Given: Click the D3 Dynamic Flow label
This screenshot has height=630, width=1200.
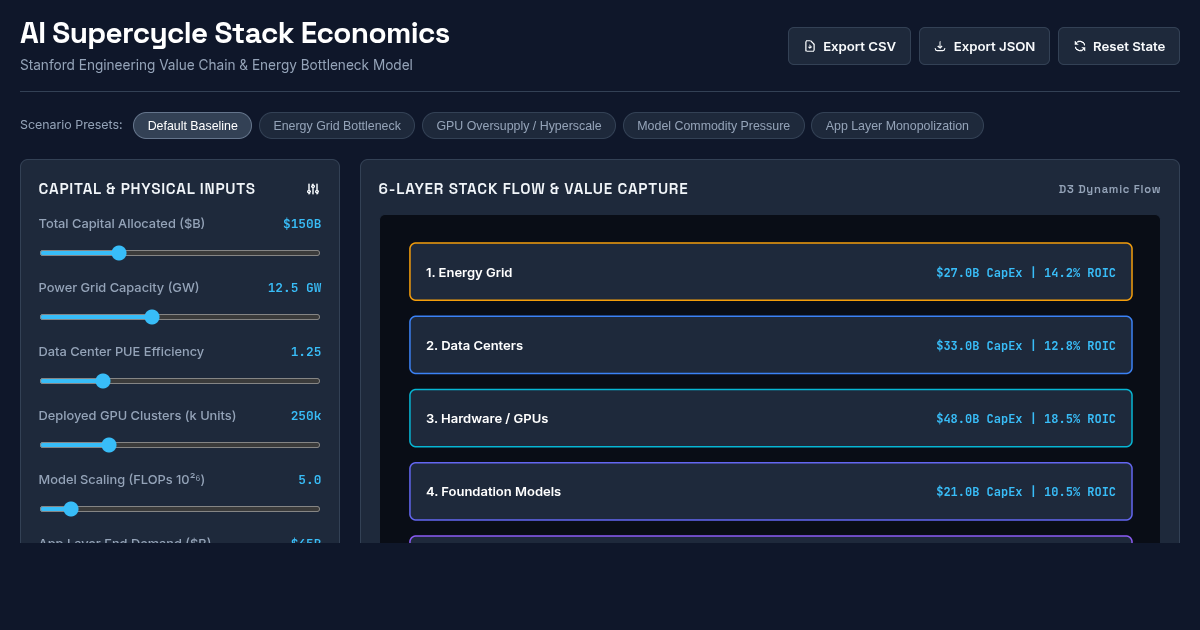Looking at the screenshot, I should [x=1110, y=189].
